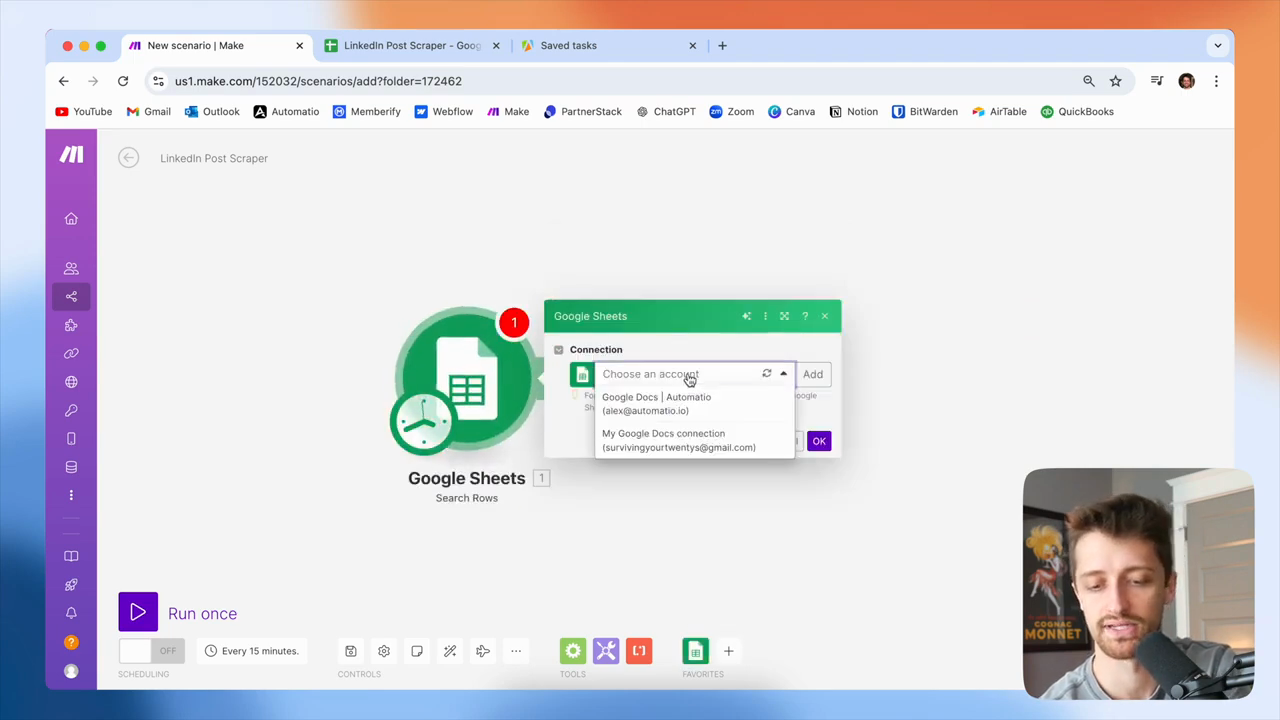Switch to Saved tasks tab
1280x720 pixels.
(x=610, y=45)
